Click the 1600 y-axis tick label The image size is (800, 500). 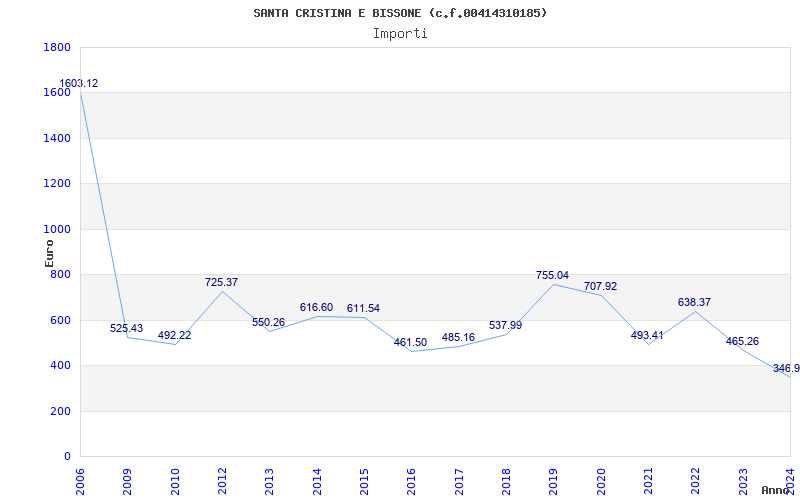(x=57, y=93)
